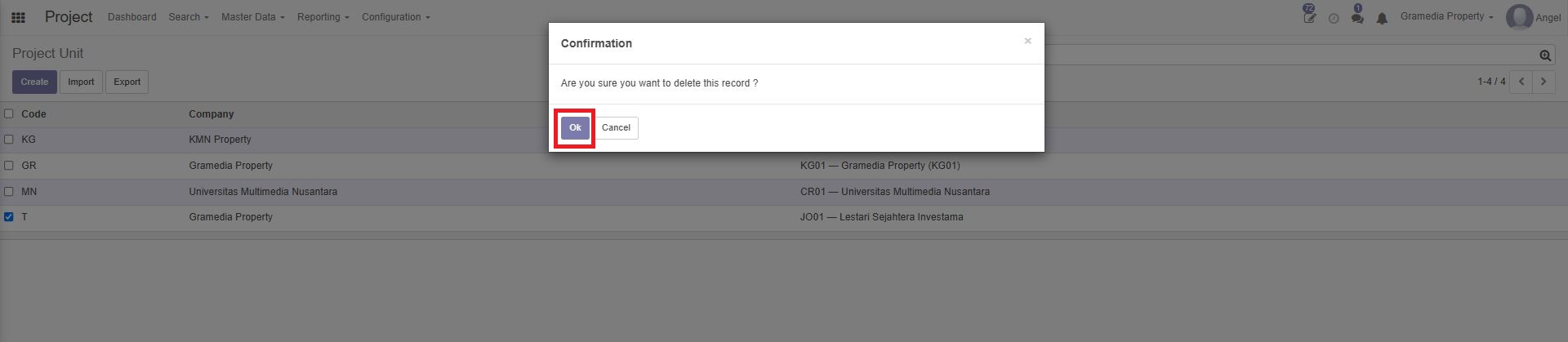Click the Angel user avatar

[1519, 17]
